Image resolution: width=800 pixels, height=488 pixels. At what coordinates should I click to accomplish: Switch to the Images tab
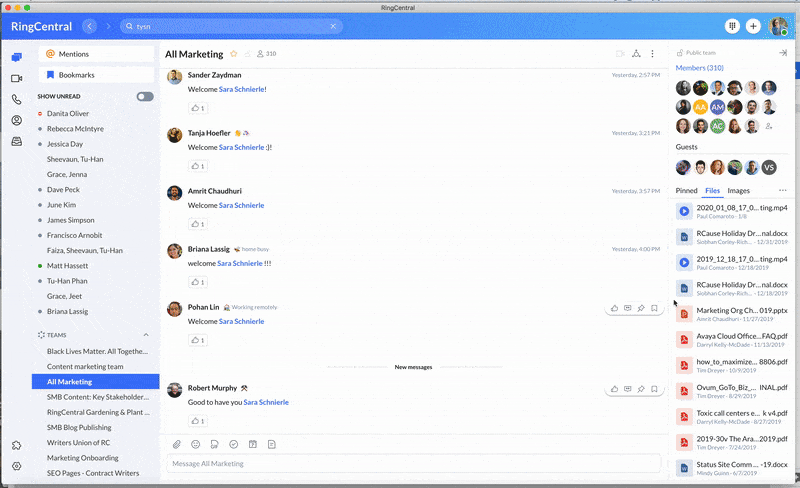click(x=738, y=190)
